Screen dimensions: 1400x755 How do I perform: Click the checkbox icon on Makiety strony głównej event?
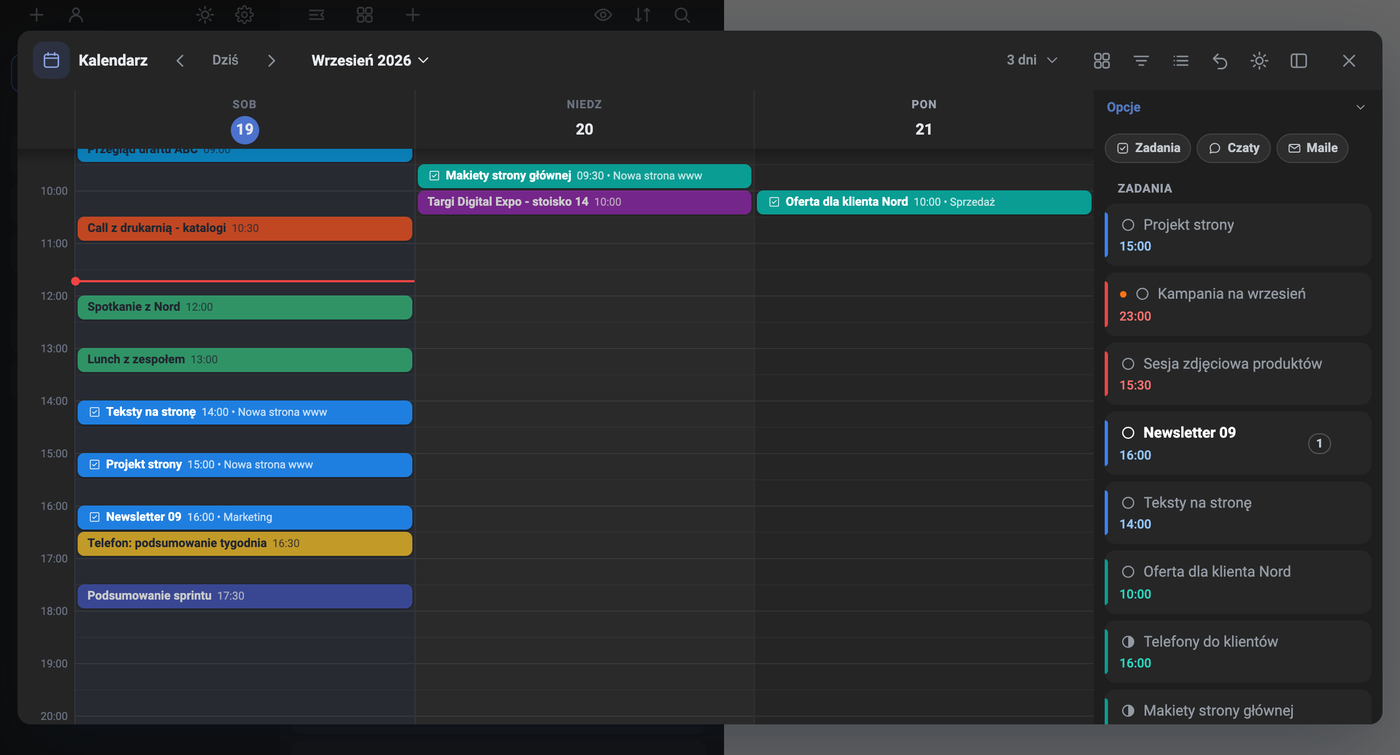434,176
